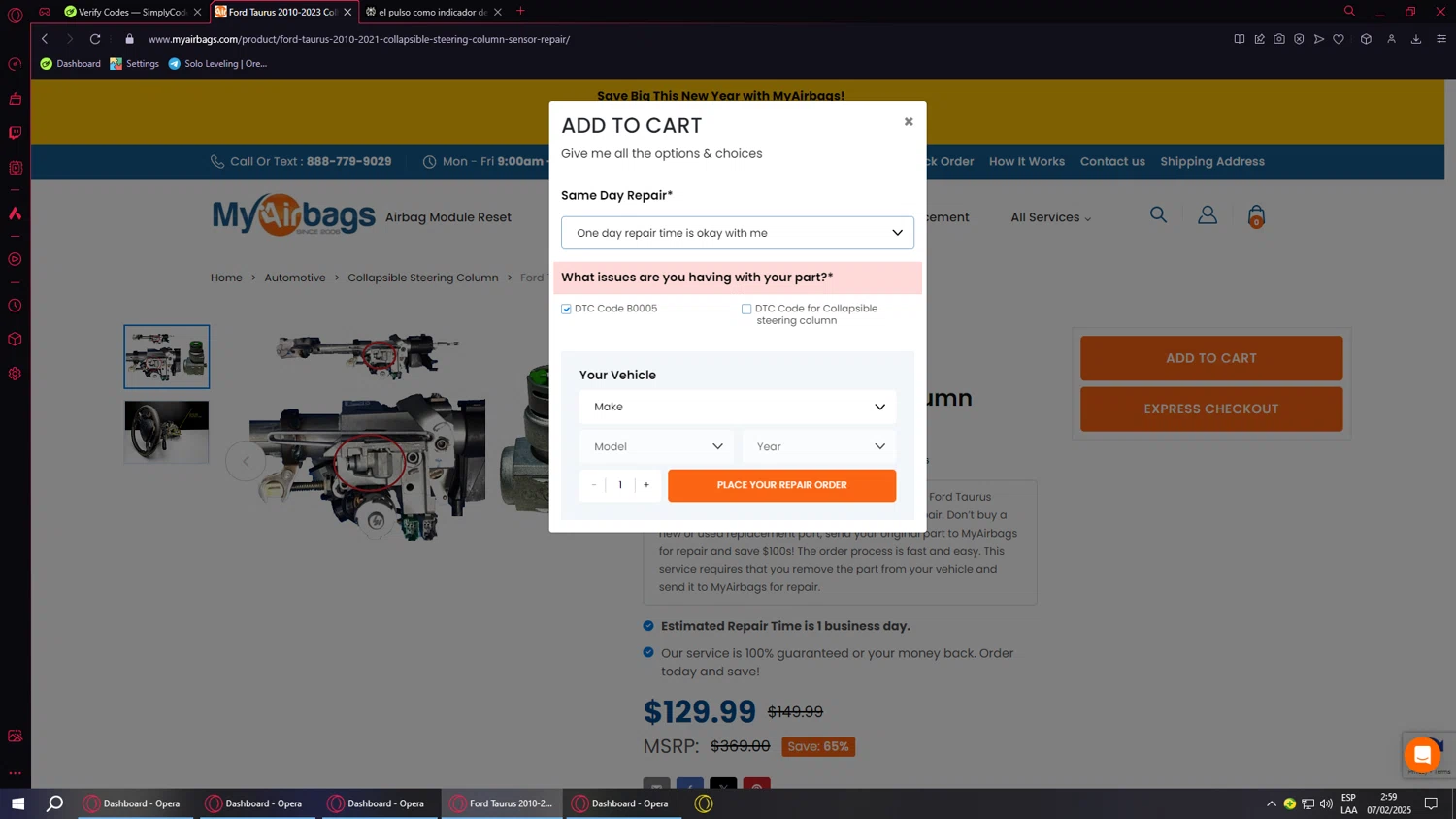Open the Solo Leveling bookmark
Viewport: 1456px width, 819px height.
click(x=217, y=64)
